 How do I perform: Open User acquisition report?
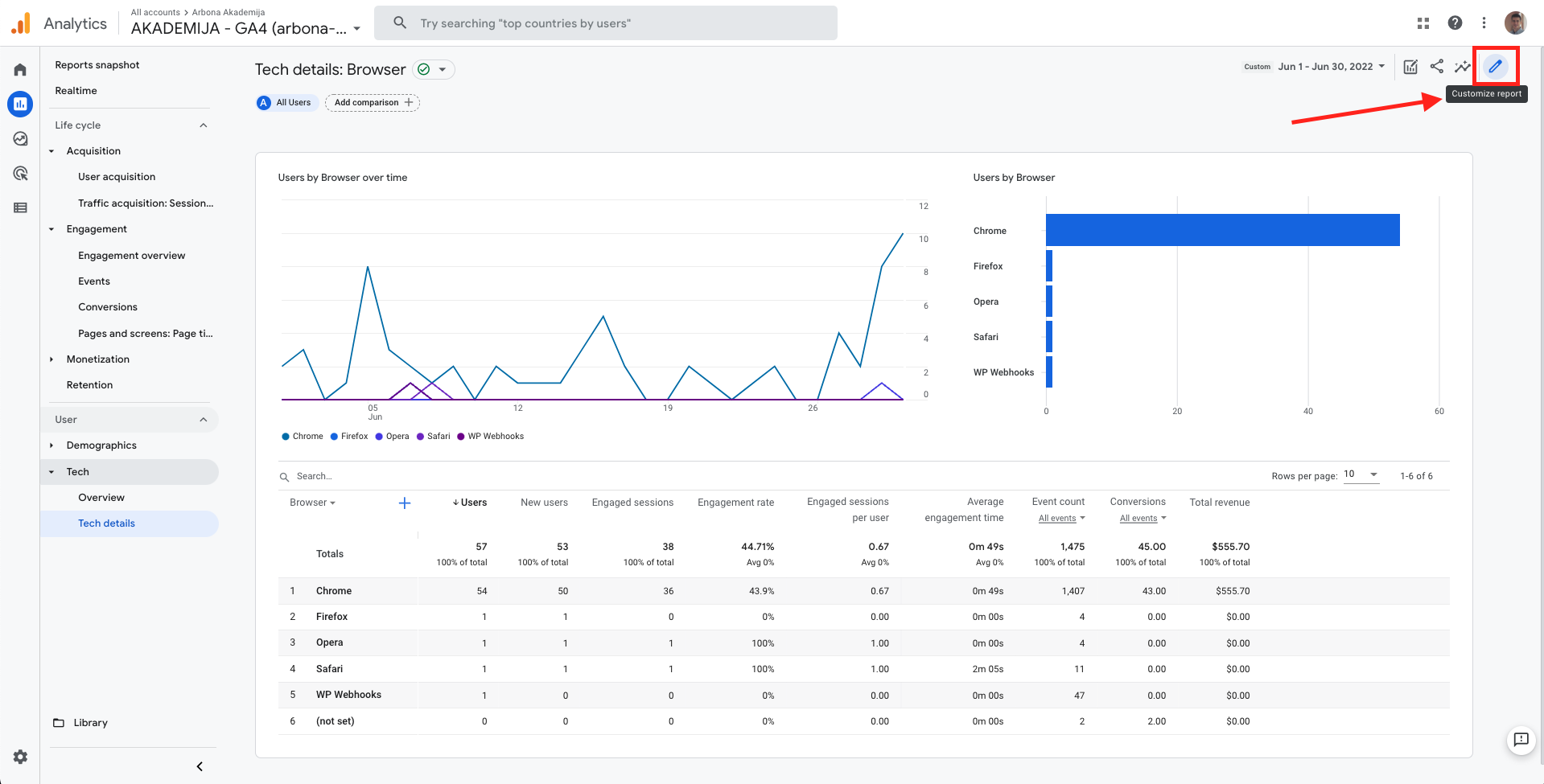117,177
